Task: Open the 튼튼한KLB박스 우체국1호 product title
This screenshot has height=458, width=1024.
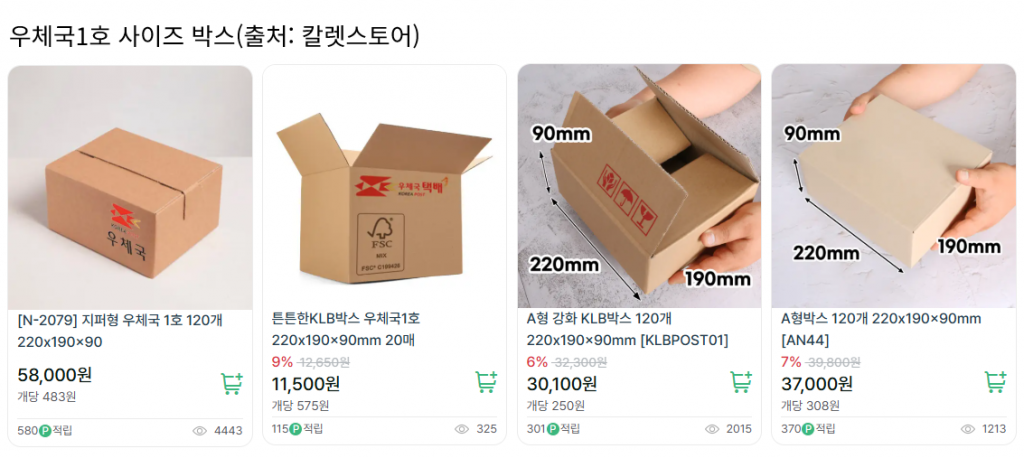Action: [x=346, y=329]
